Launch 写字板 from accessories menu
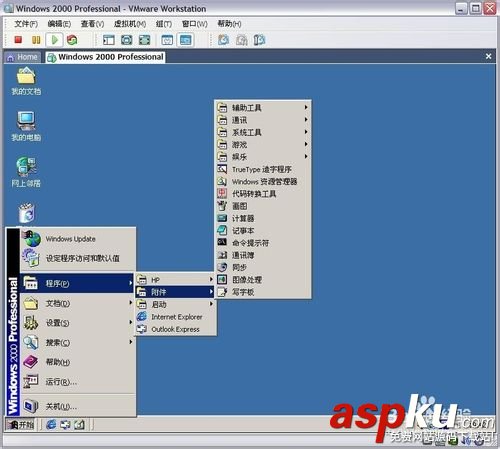Viewport: 500px width, 449px height. [263, 292]
